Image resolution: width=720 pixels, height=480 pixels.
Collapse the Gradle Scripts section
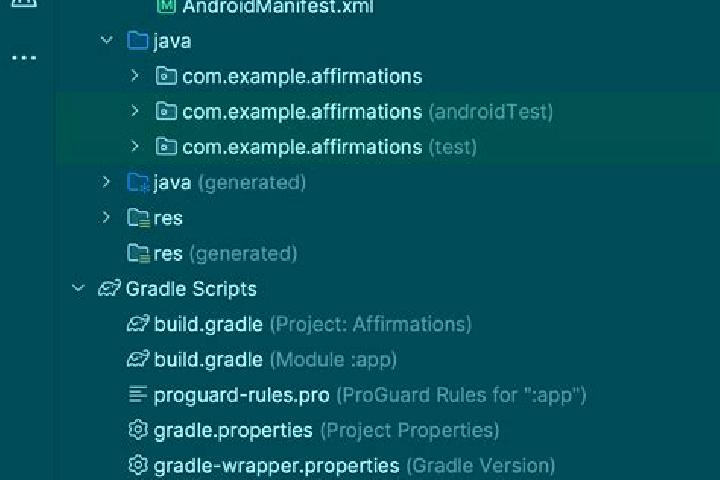(x=79, y=288)
